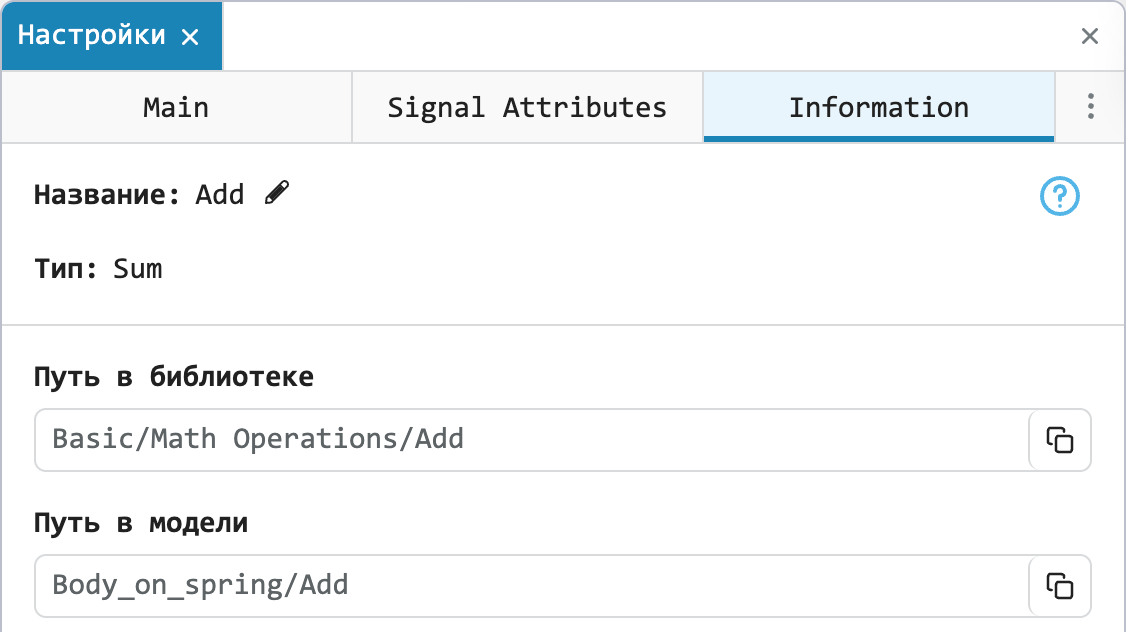
Task: Edit the block name with the pencil icon
Action: 276,192
